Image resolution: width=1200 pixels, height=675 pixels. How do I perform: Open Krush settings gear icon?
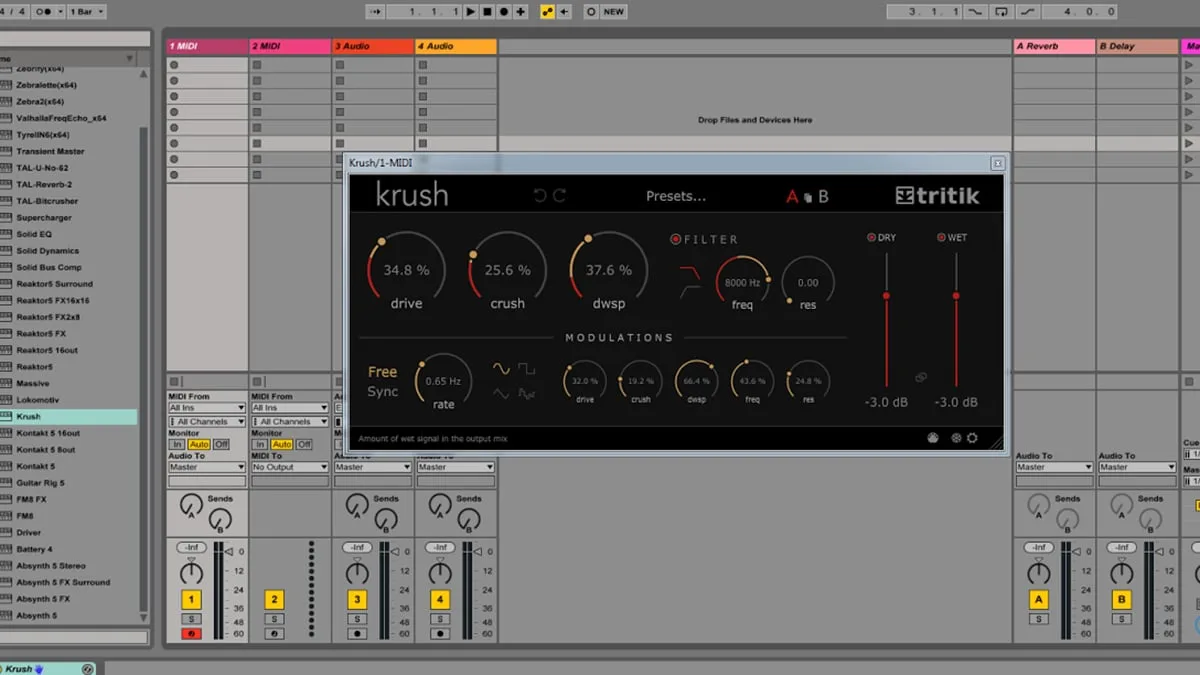tap(972, 438)
